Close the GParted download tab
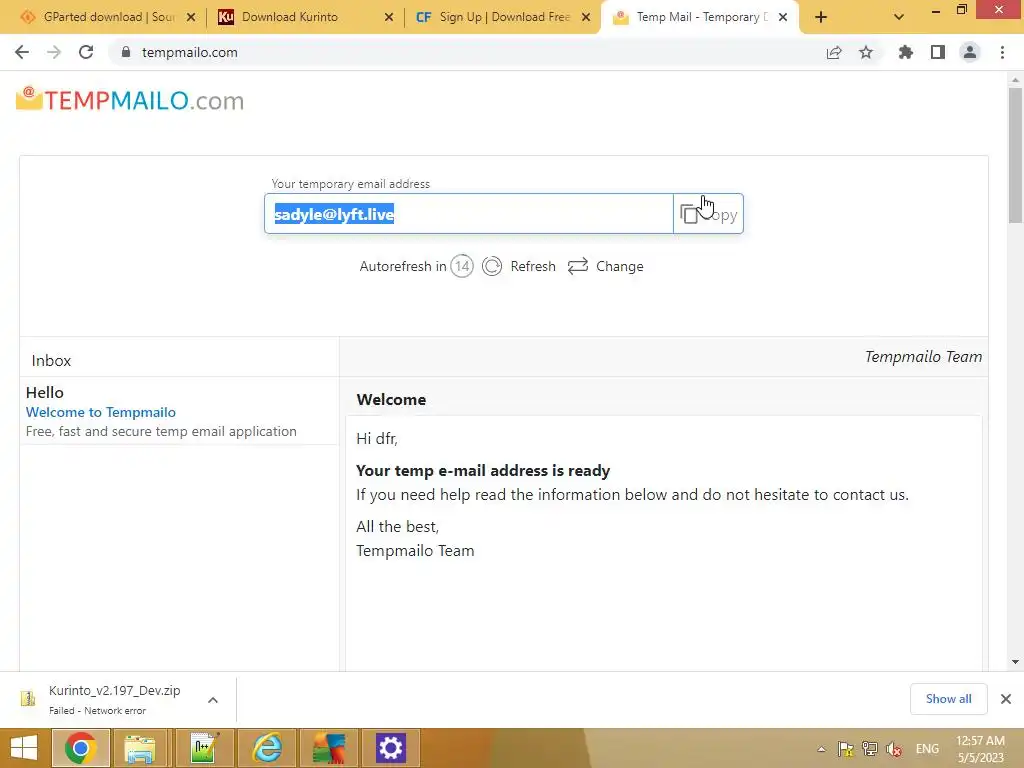 (x=191, y=18)
